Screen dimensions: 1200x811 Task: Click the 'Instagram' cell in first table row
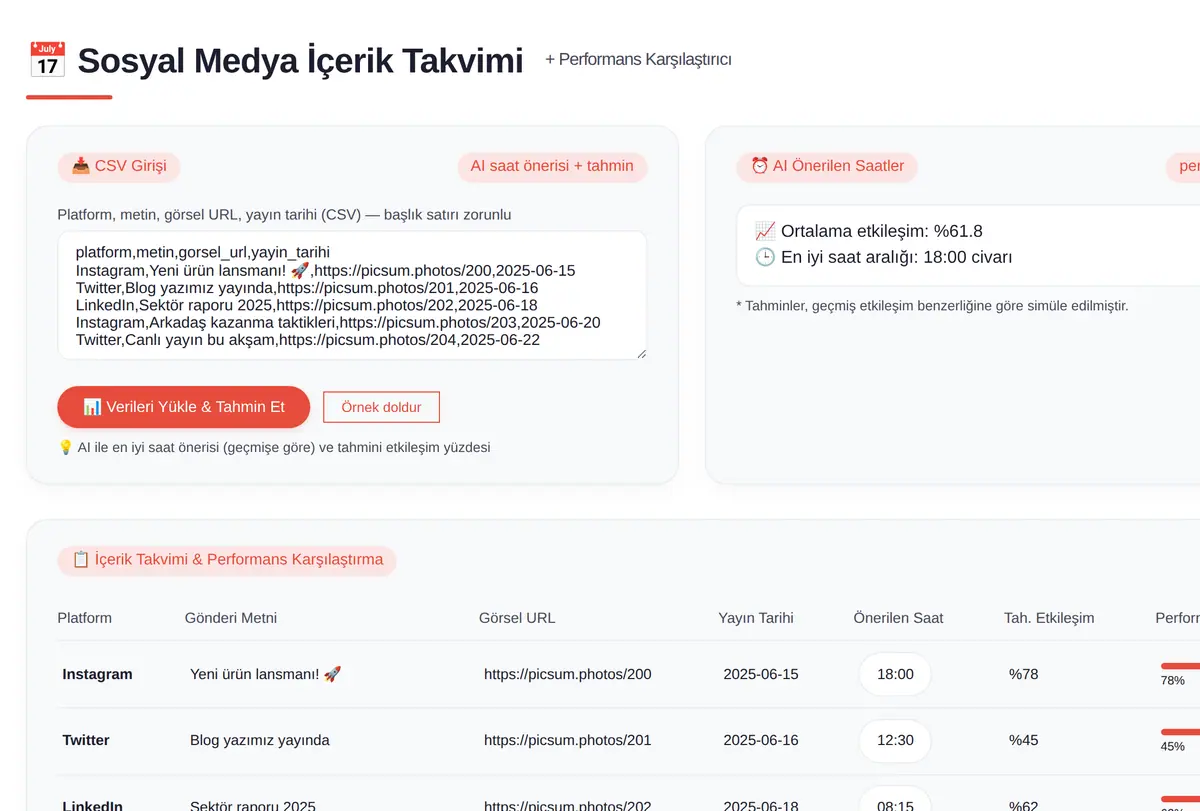coord(97,674)
